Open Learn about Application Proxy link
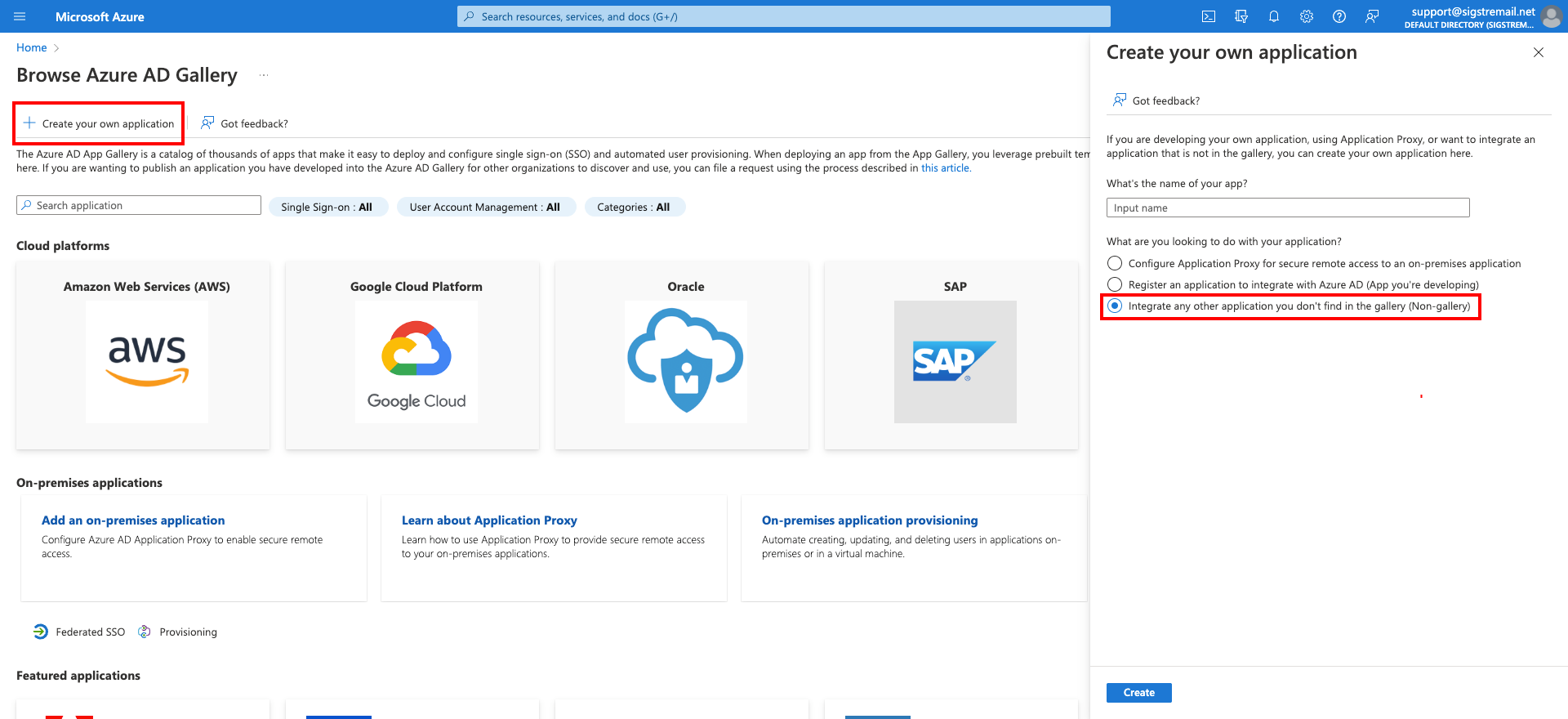1568x719 pixels. click(x=489, y=520)
